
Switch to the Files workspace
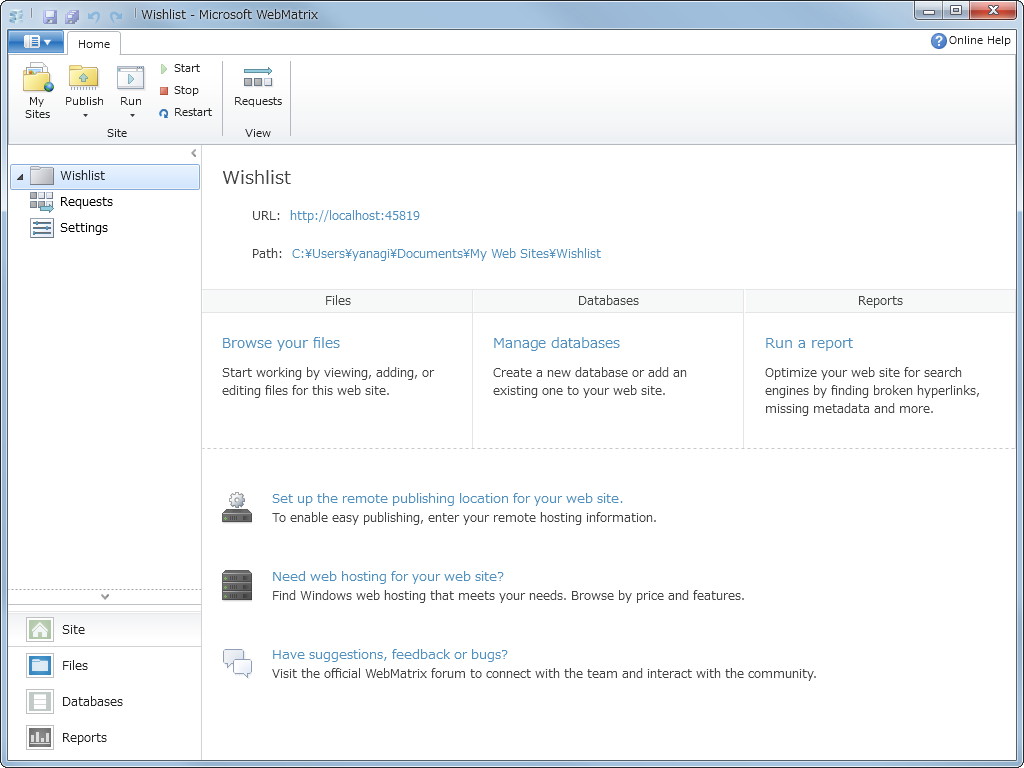click(74, 665)
